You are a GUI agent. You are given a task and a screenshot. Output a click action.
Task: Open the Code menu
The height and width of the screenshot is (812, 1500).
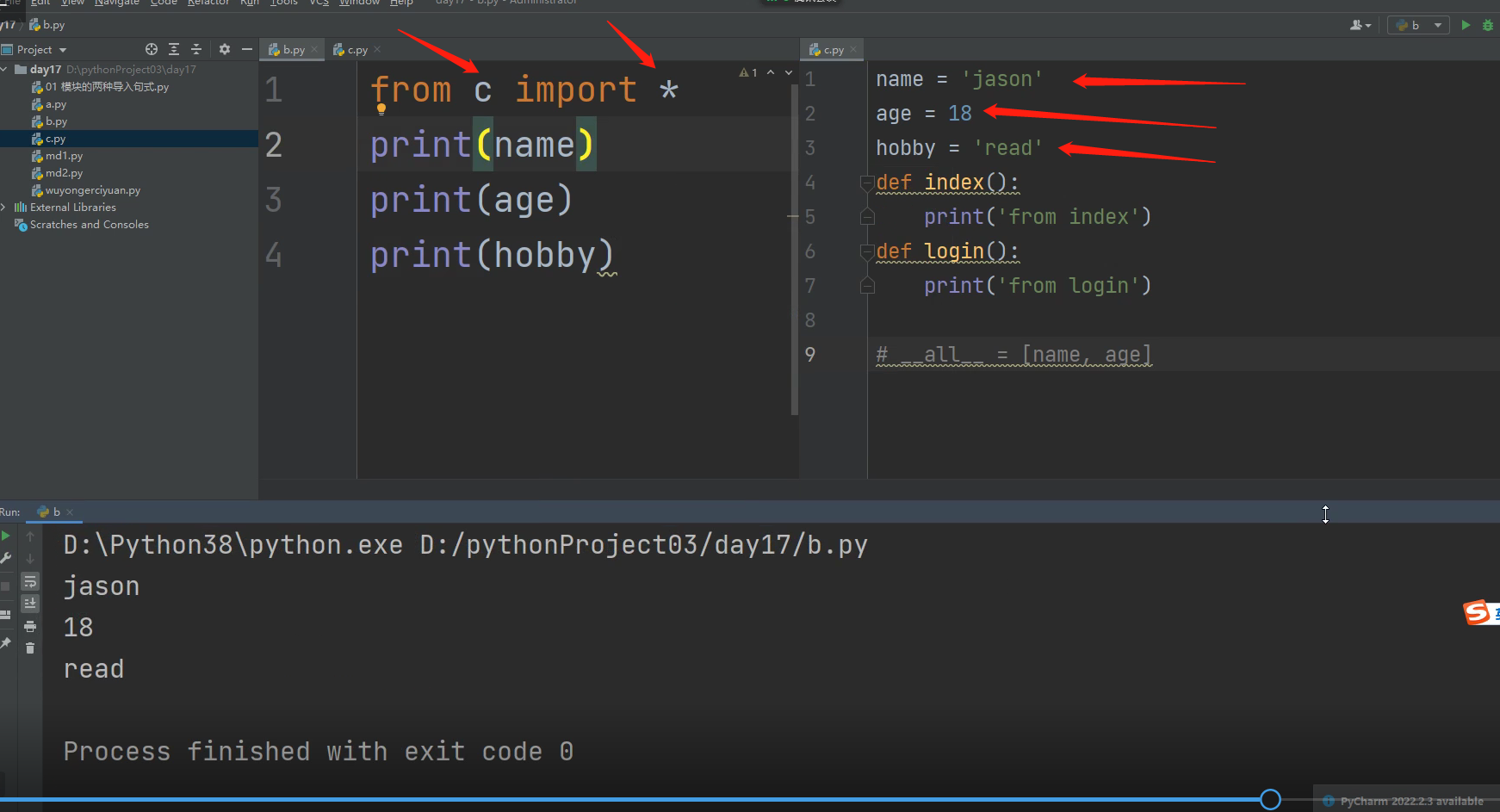pyautogui.click(x=164, y=3)
